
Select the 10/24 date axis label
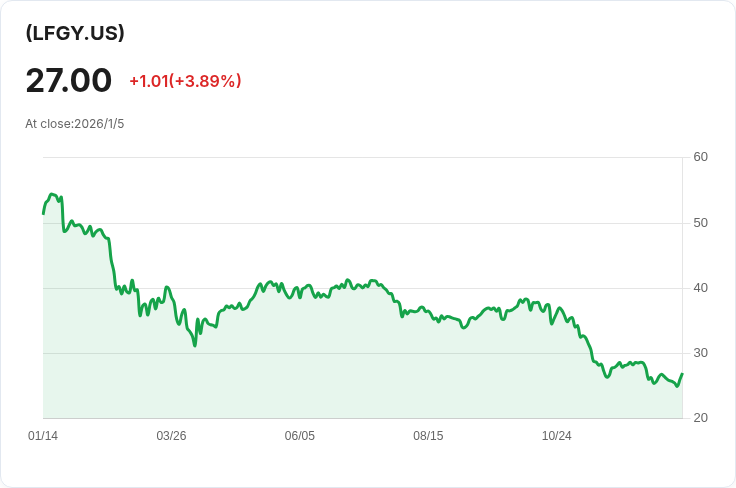click(556, 436)
